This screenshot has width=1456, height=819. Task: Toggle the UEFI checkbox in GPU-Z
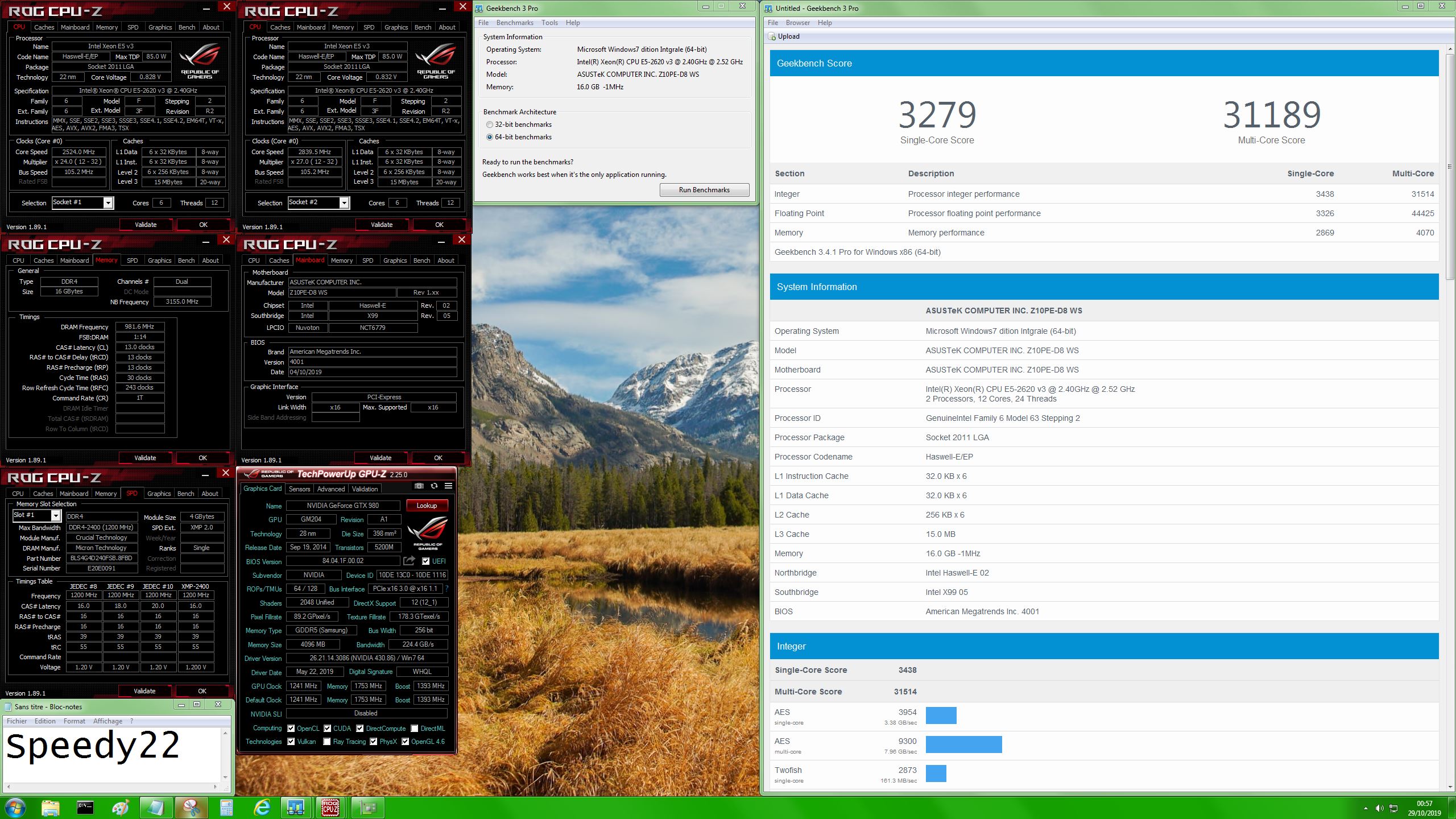pos(426,561)
